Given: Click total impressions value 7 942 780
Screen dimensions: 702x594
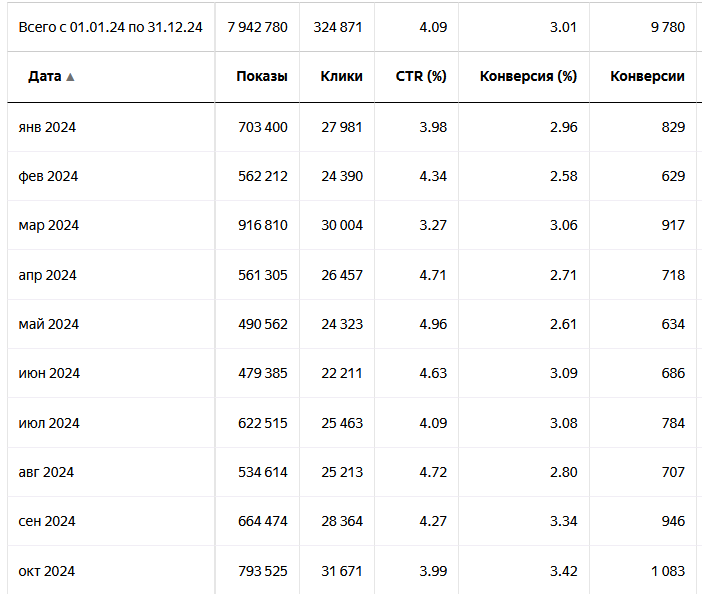Looking at the screenshot, I should coord(257,27).
